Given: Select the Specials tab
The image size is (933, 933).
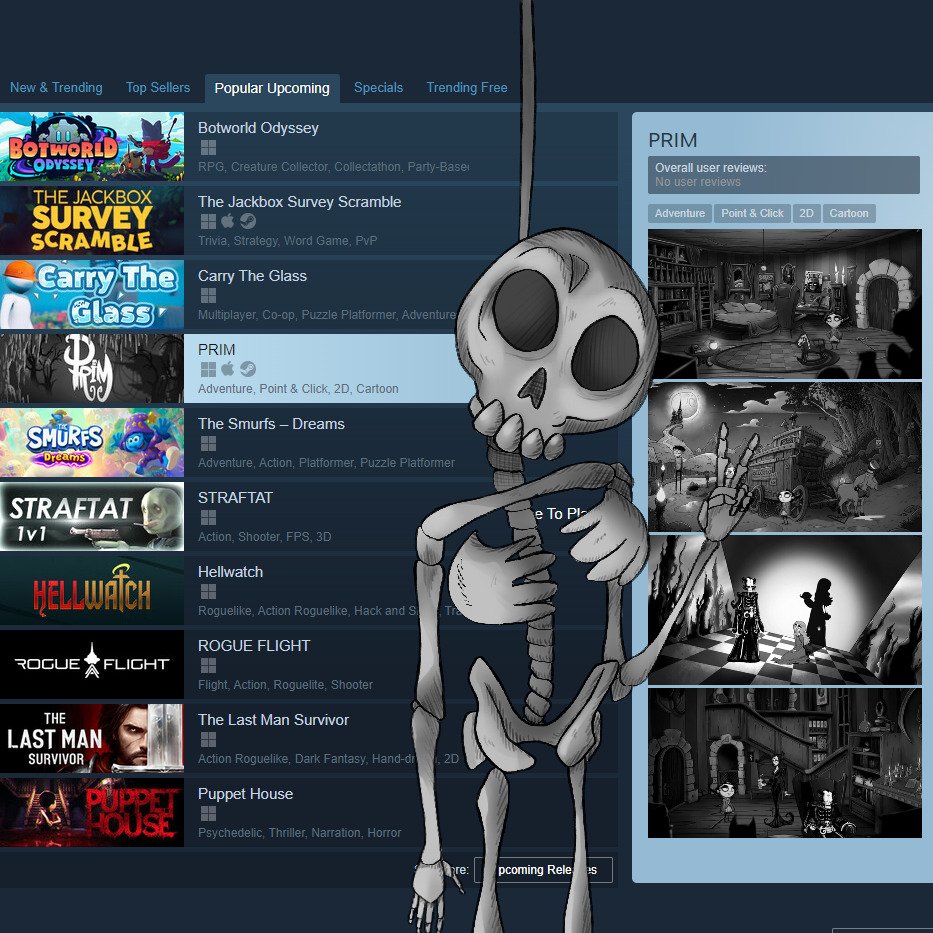Looking at the screenshot, I should pos(378,88).
